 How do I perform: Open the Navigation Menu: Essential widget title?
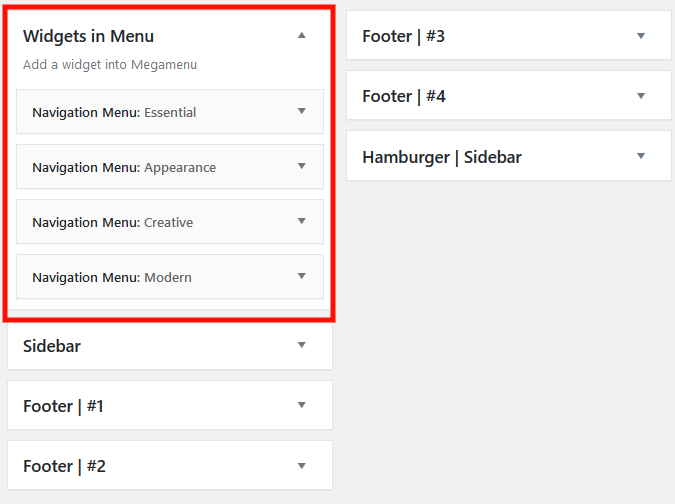point(114,112)
